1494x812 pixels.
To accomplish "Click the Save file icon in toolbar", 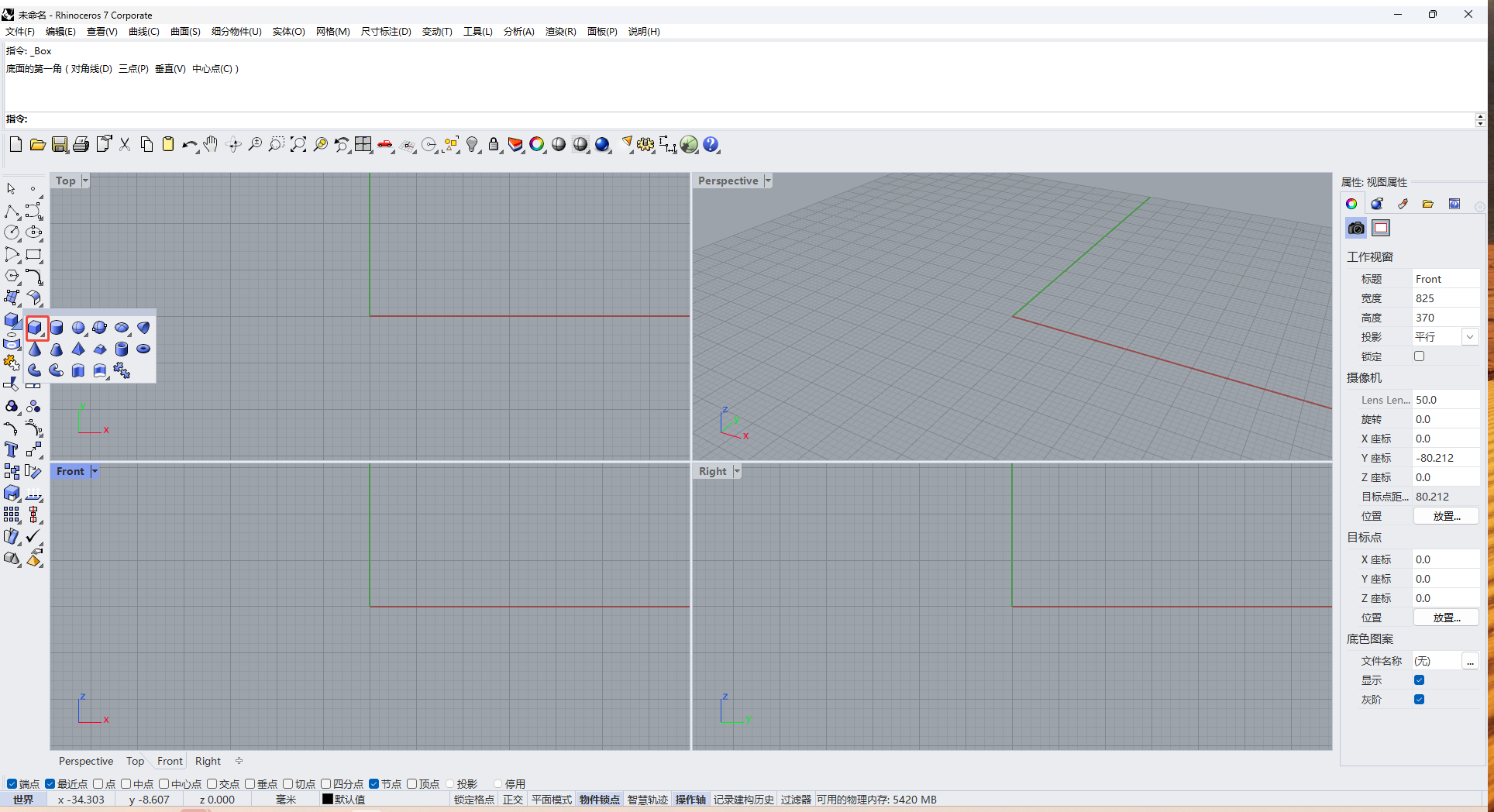I will pos(60,145).
